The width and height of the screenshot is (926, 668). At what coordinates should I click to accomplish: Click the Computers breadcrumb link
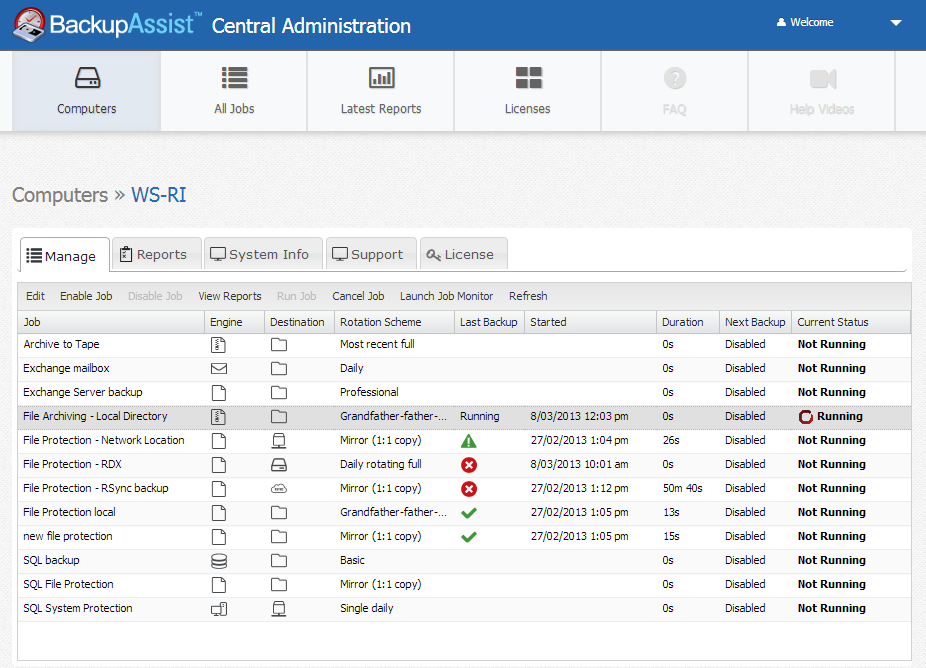click(x=60, y=195)
